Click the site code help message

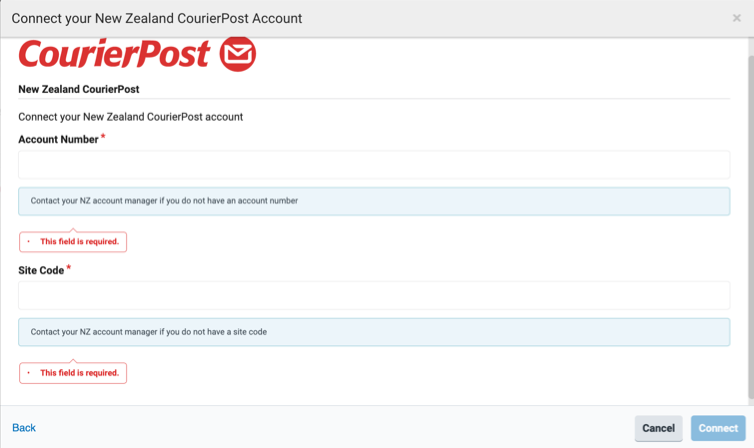tap(374, 332)
